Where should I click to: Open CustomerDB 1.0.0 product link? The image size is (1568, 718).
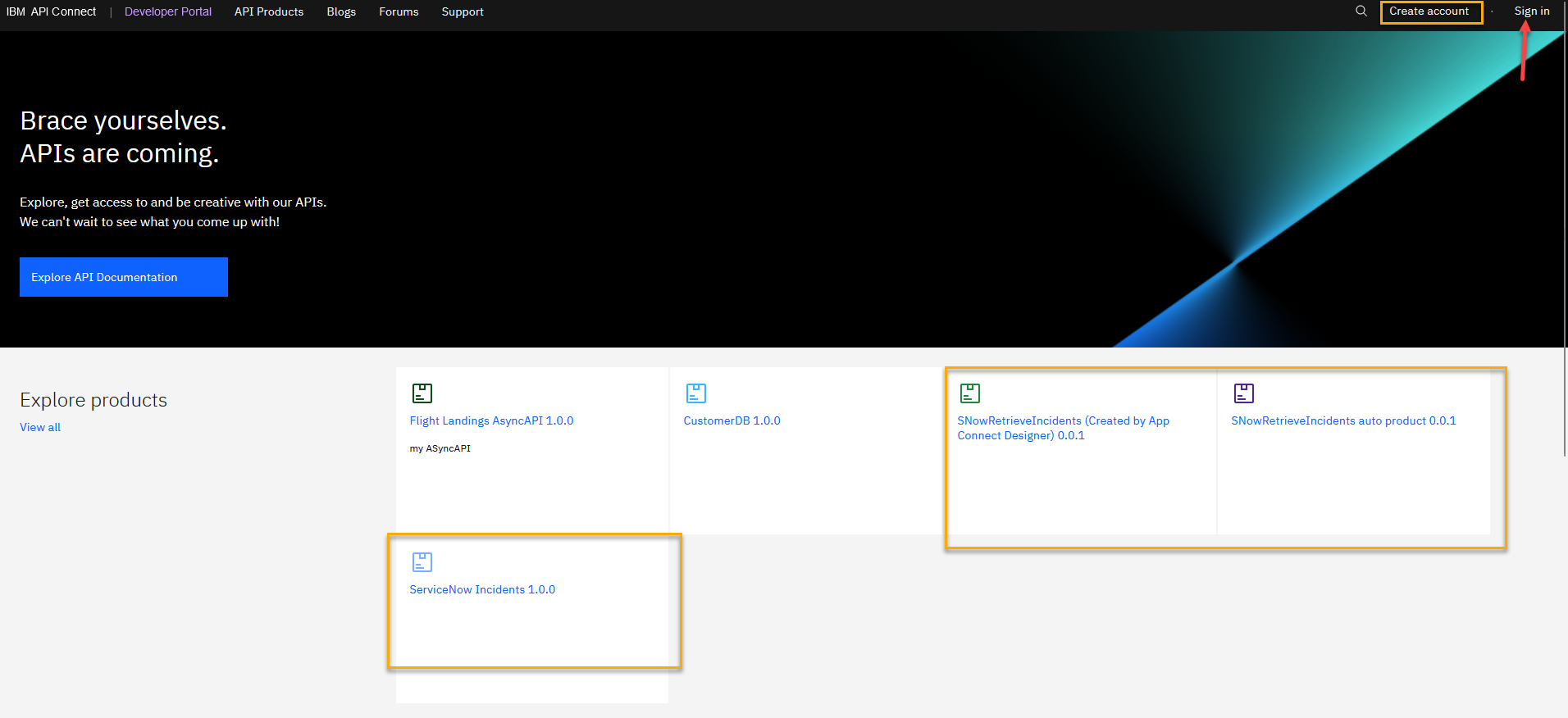(x=732, y=420)
